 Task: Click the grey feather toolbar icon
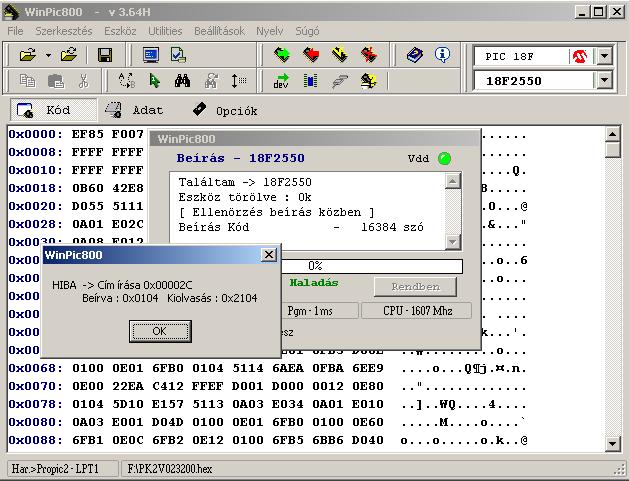click(339, 81)
